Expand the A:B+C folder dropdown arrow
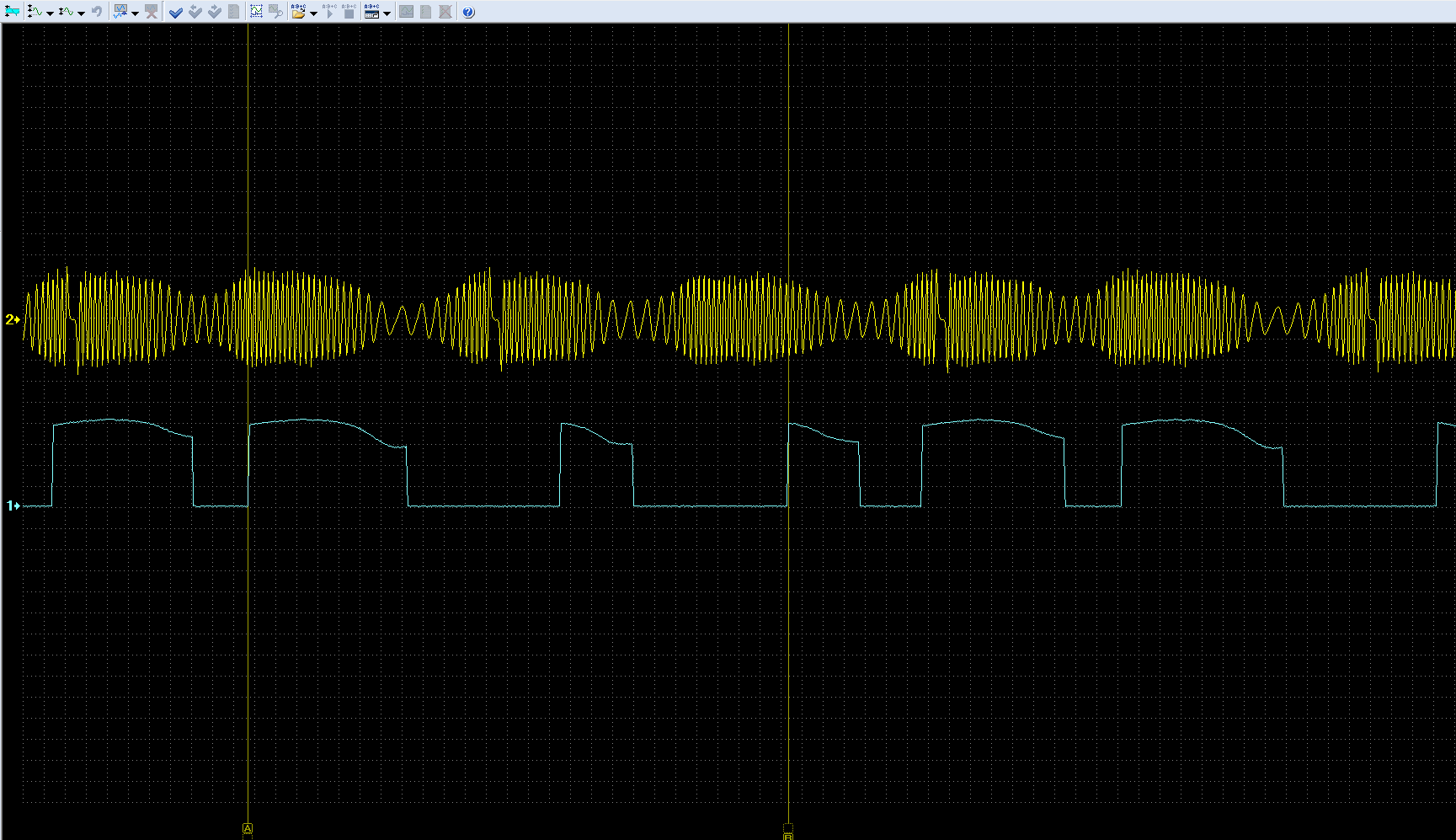 point(313,13)
